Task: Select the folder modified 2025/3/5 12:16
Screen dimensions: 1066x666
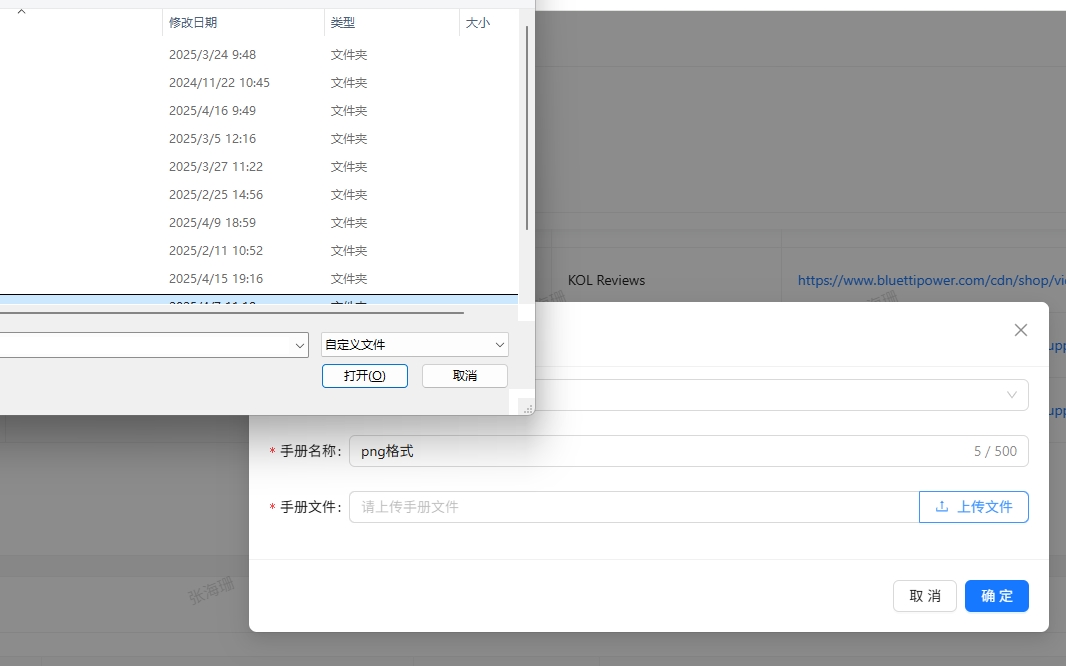Action: 259,138
